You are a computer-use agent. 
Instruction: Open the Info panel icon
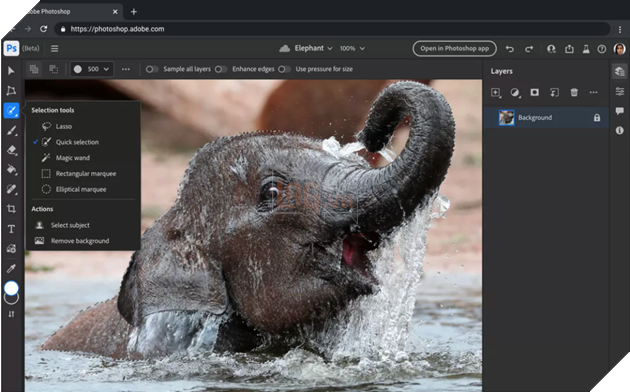click(x=620, y=131)
